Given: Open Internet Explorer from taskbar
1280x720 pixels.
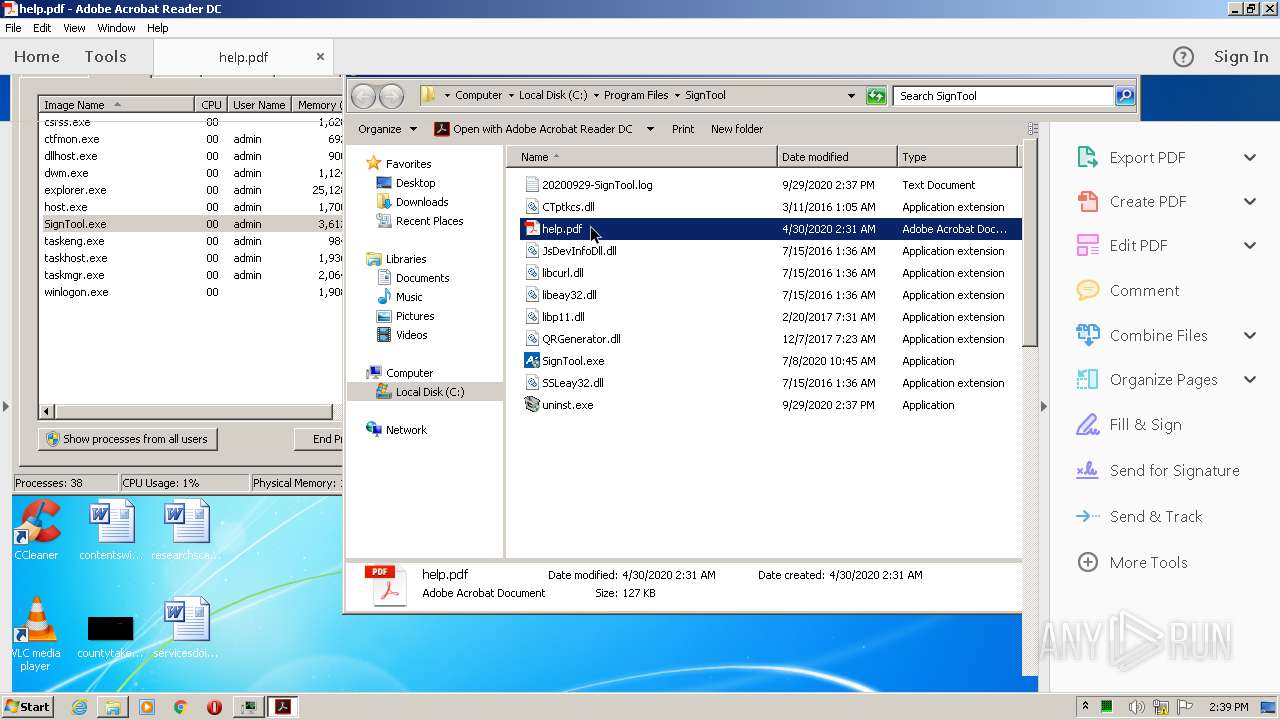Looking at the screenshot, I should tap(79, 707).
